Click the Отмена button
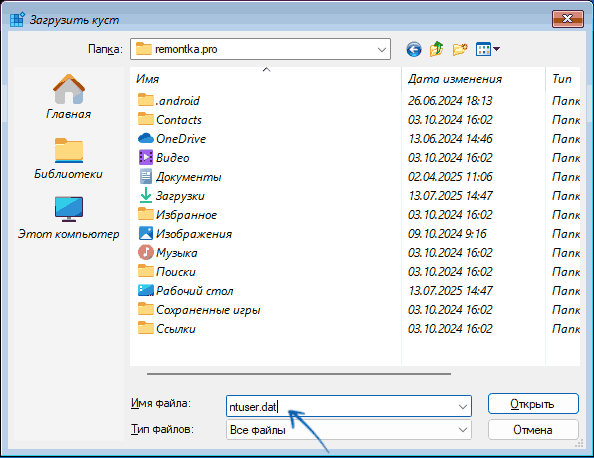The width and height of the screenshot is (594, 458). pyautogui.click(x=533, y=430)
